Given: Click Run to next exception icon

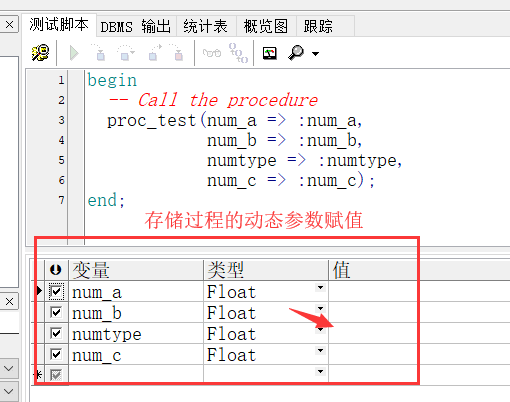Looking at the screenshot, I should coord(176,53).
